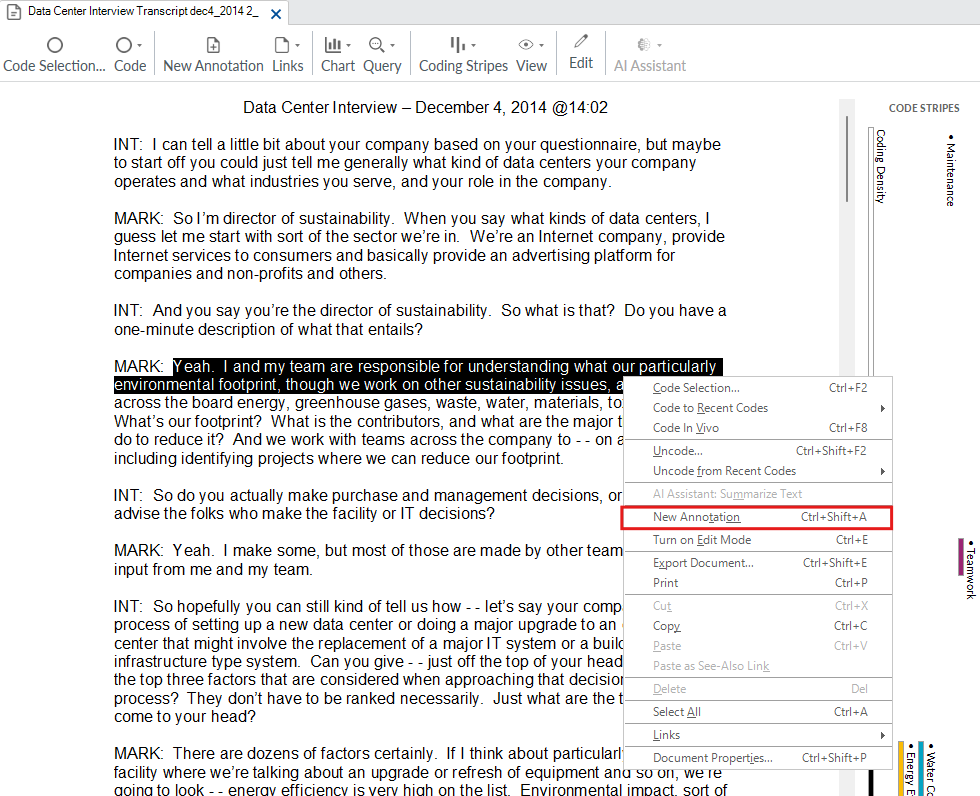Click the Maintenance code stripe label
Image resolution: width=980 pixels, height=796 pixels.
[x=951, y=170]
